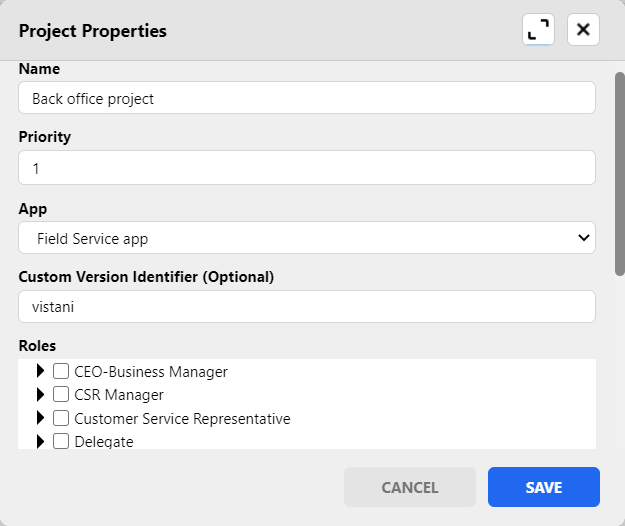This screenshot has width=625, height=526.
Task: Expand the Customer Service Representative node
Action: 41,418
